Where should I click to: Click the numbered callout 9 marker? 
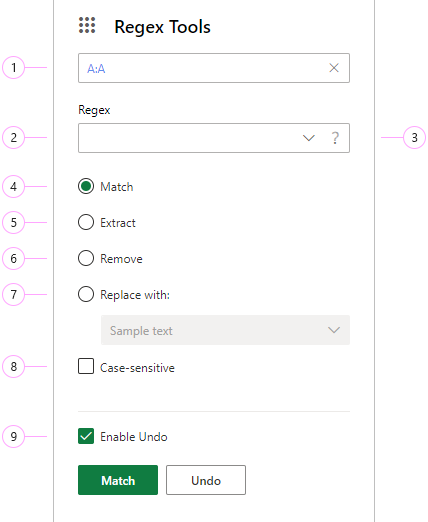coord(14,436)
